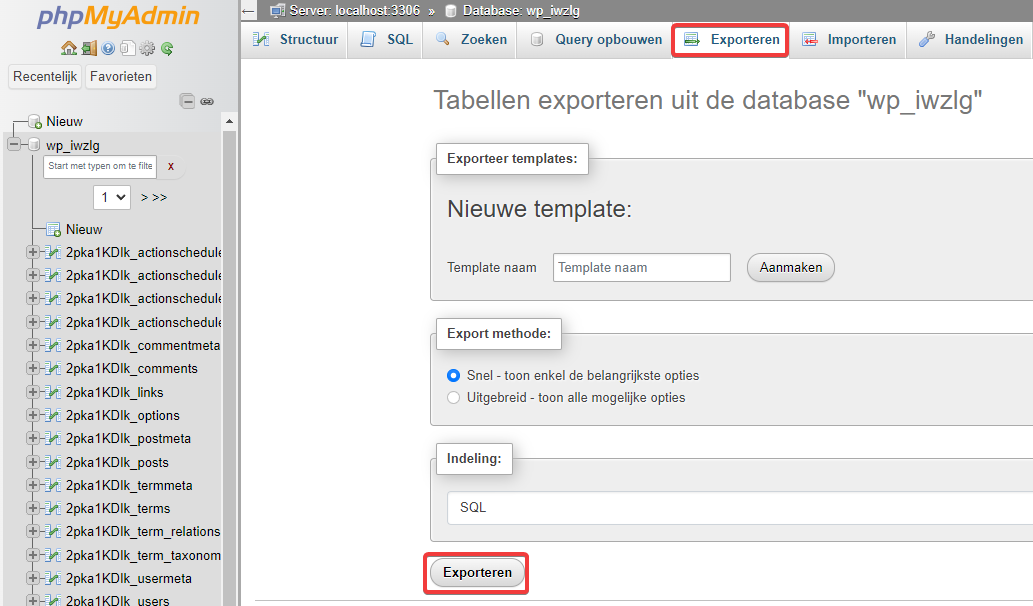1033x606 pixels.
Task: Open the page number dropdown showing 1
Action: [x=111, y=197]
